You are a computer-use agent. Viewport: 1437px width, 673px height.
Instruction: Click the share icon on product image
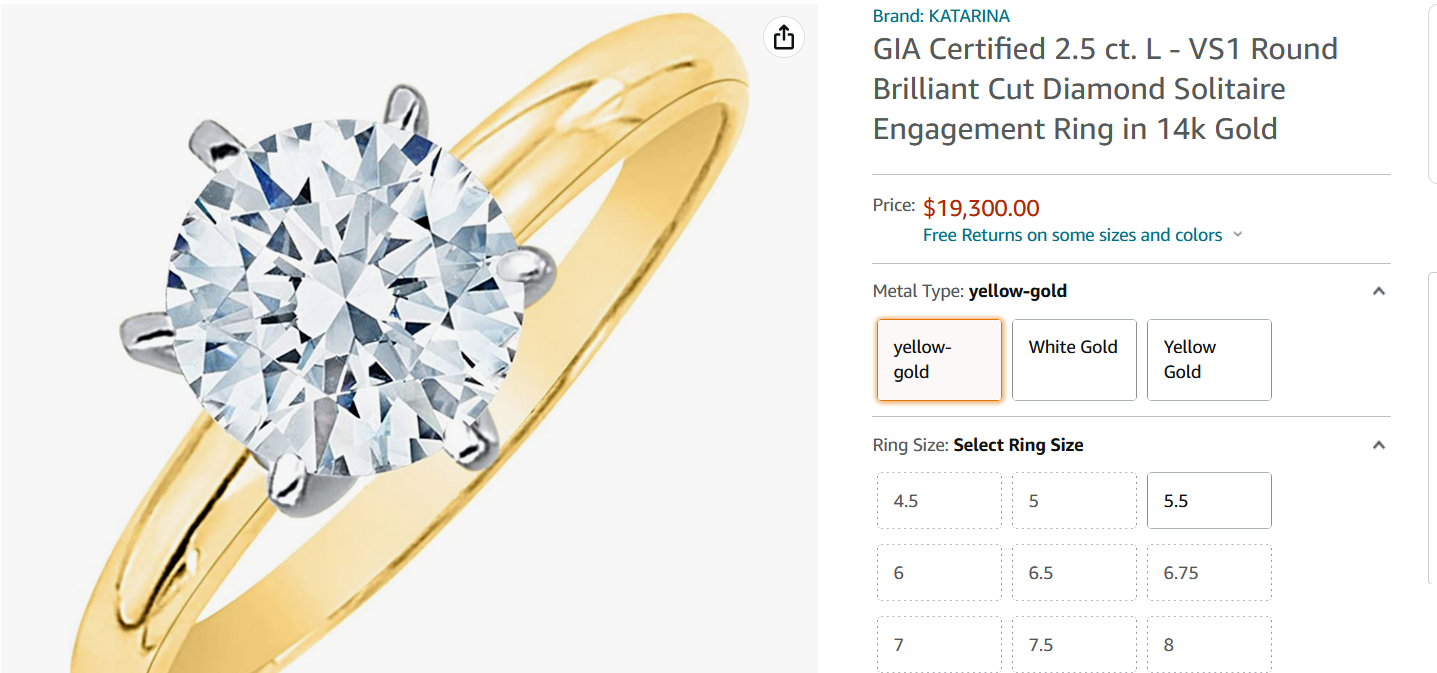[x=784, y=38]
